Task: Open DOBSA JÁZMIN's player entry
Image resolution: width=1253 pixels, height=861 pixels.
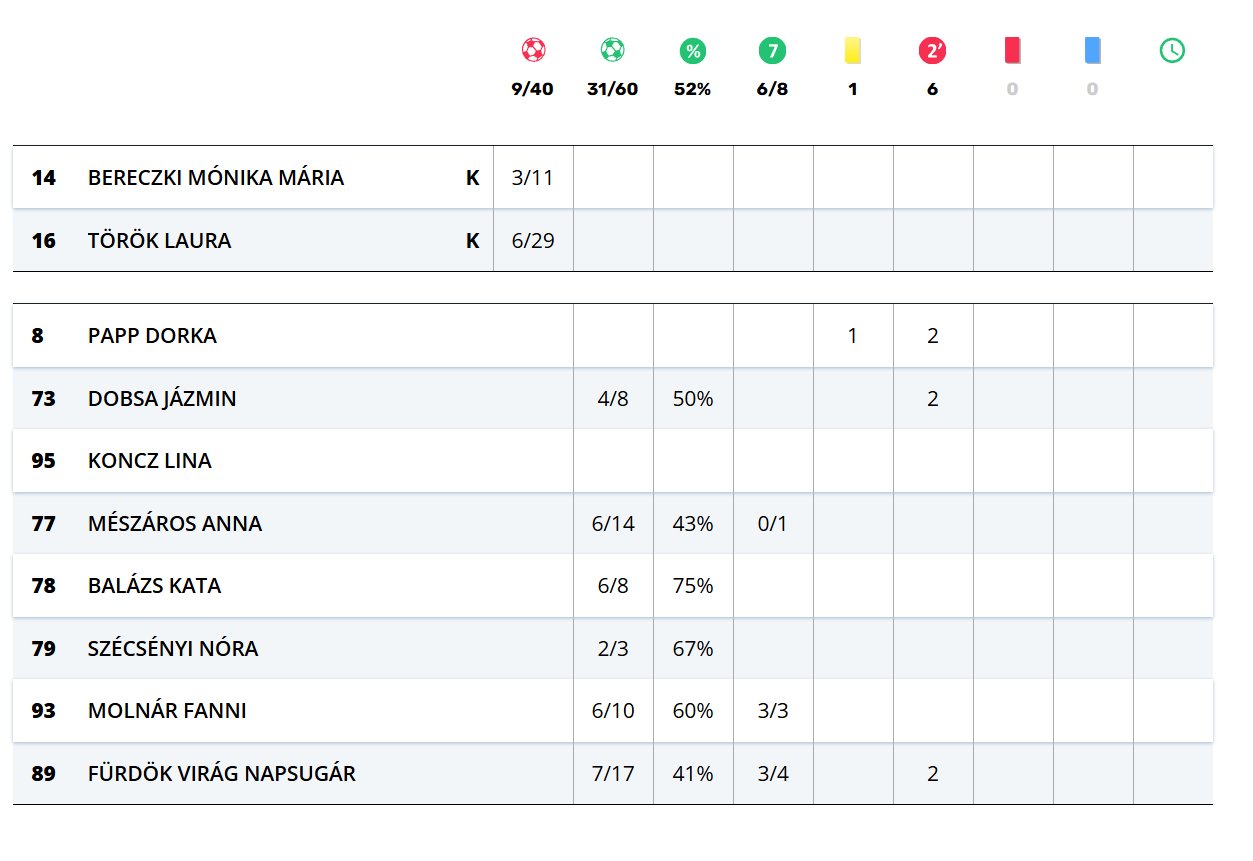Action: (x=162, y=399)
